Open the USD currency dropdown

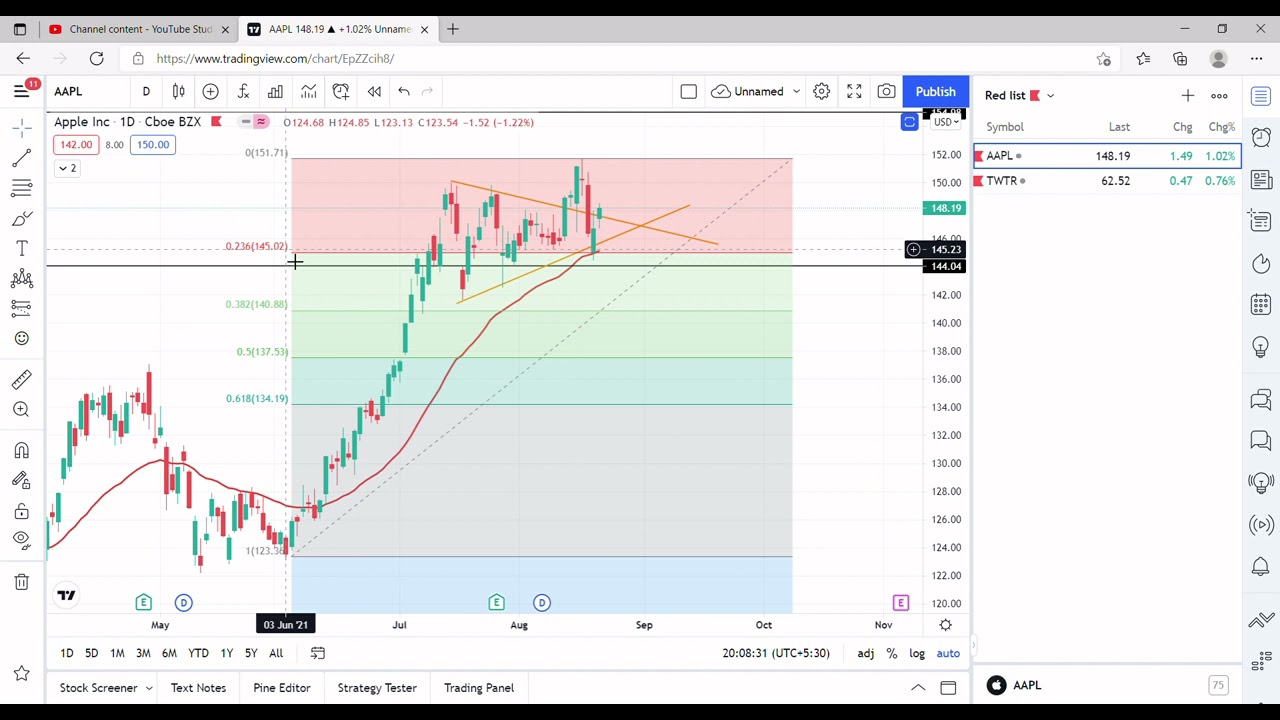(x=945, y=122)
